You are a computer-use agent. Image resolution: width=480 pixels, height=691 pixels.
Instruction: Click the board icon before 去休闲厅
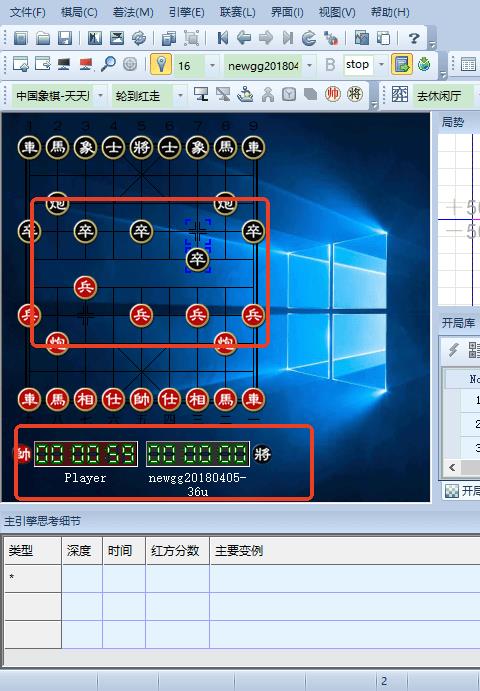(399, 94)
